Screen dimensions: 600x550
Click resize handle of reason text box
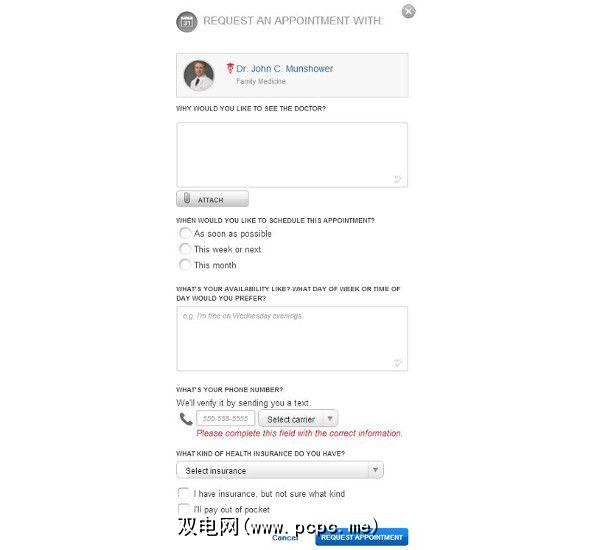pos(397,179)
